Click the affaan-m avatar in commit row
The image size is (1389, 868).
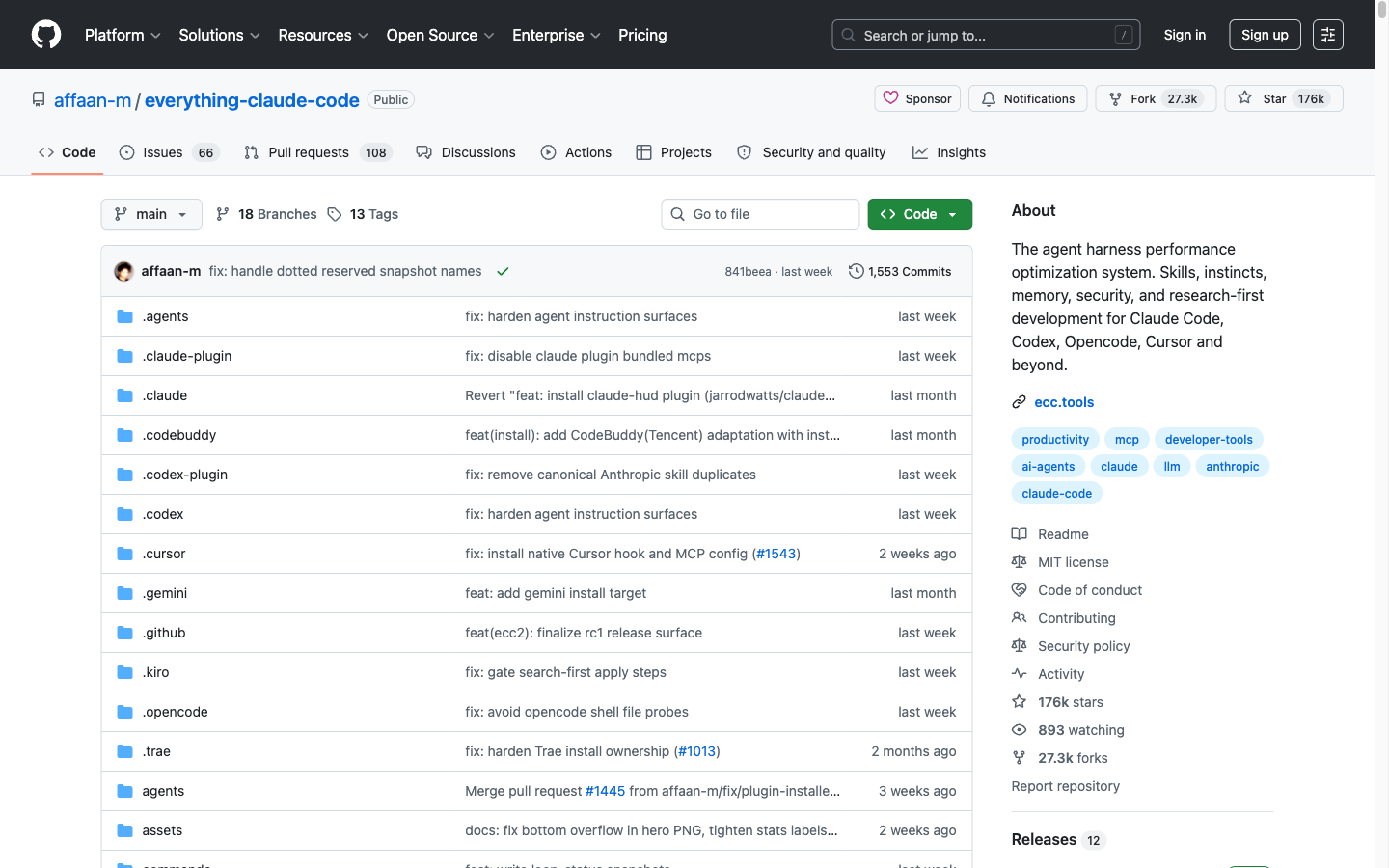[123, 272]
